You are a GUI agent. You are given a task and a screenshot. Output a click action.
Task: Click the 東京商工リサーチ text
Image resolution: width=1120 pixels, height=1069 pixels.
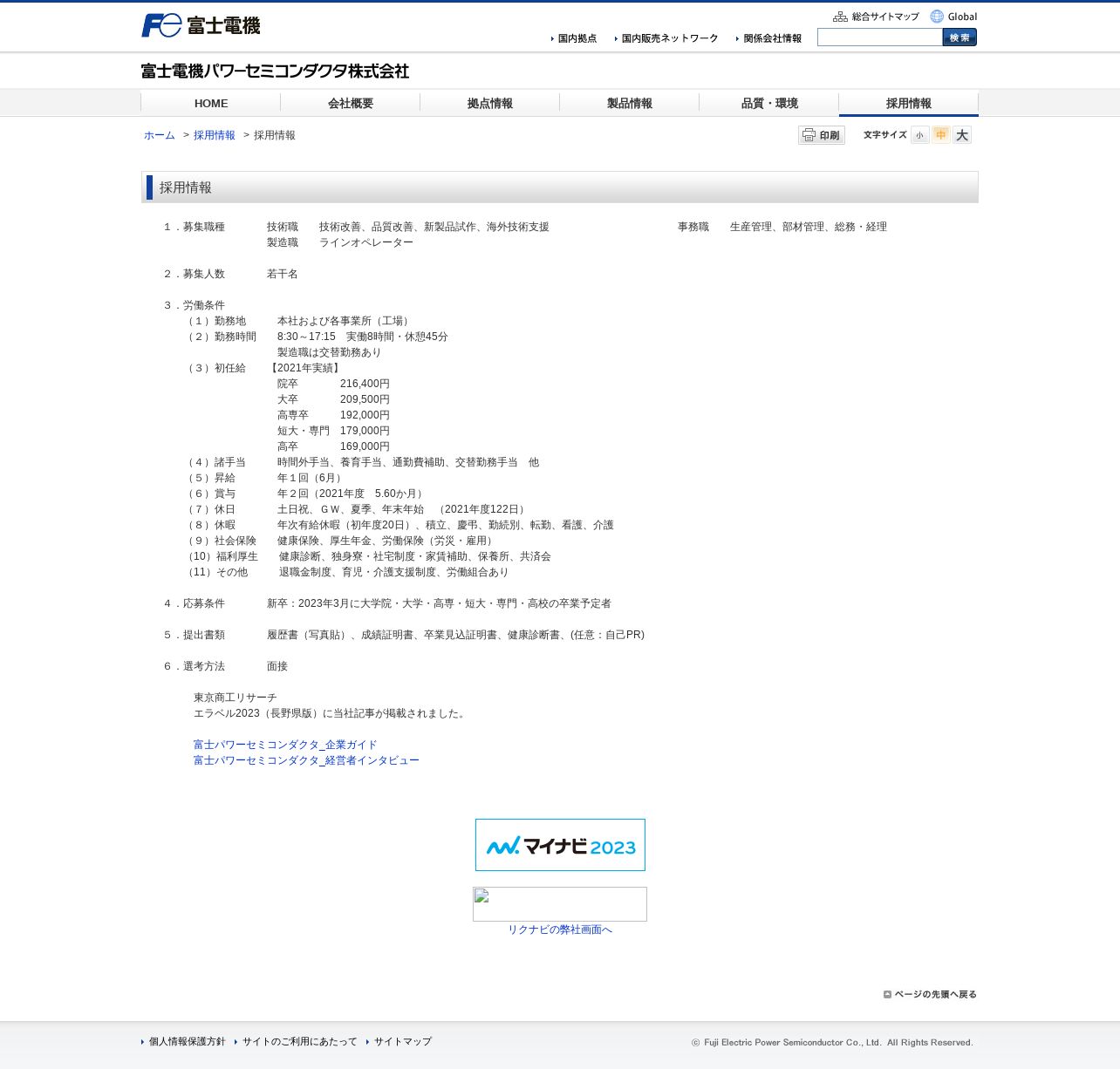point(236,698)
